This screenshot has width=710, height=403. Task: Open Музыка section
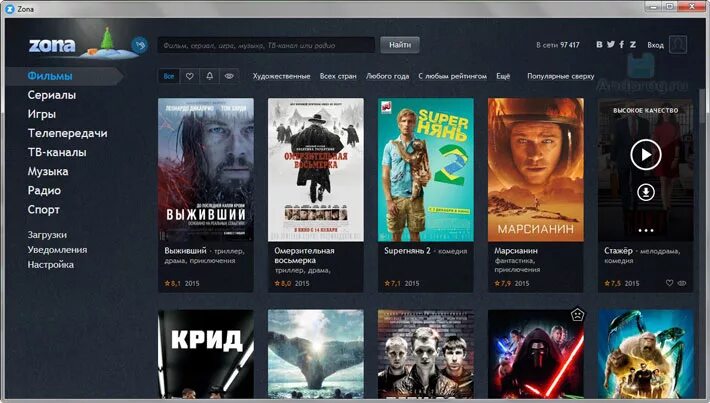48,172
